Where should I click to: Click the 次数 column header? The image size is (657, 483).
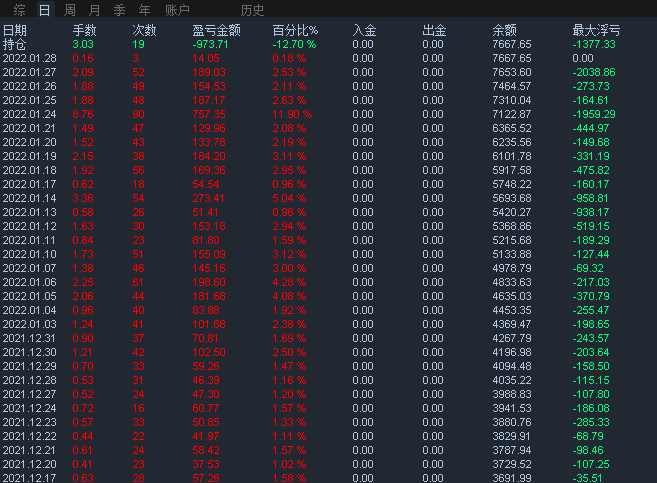pos(145,30)
